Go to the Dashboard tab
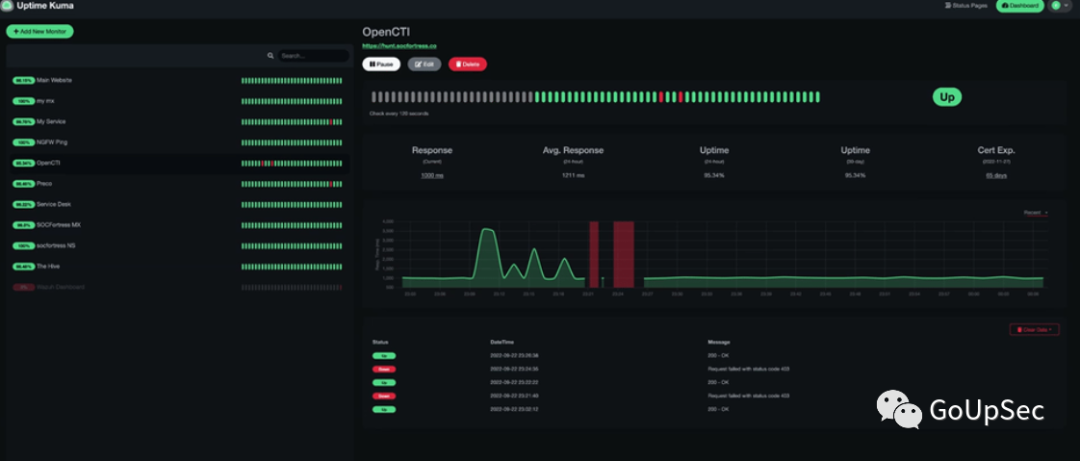 (x=1019, y=6)
